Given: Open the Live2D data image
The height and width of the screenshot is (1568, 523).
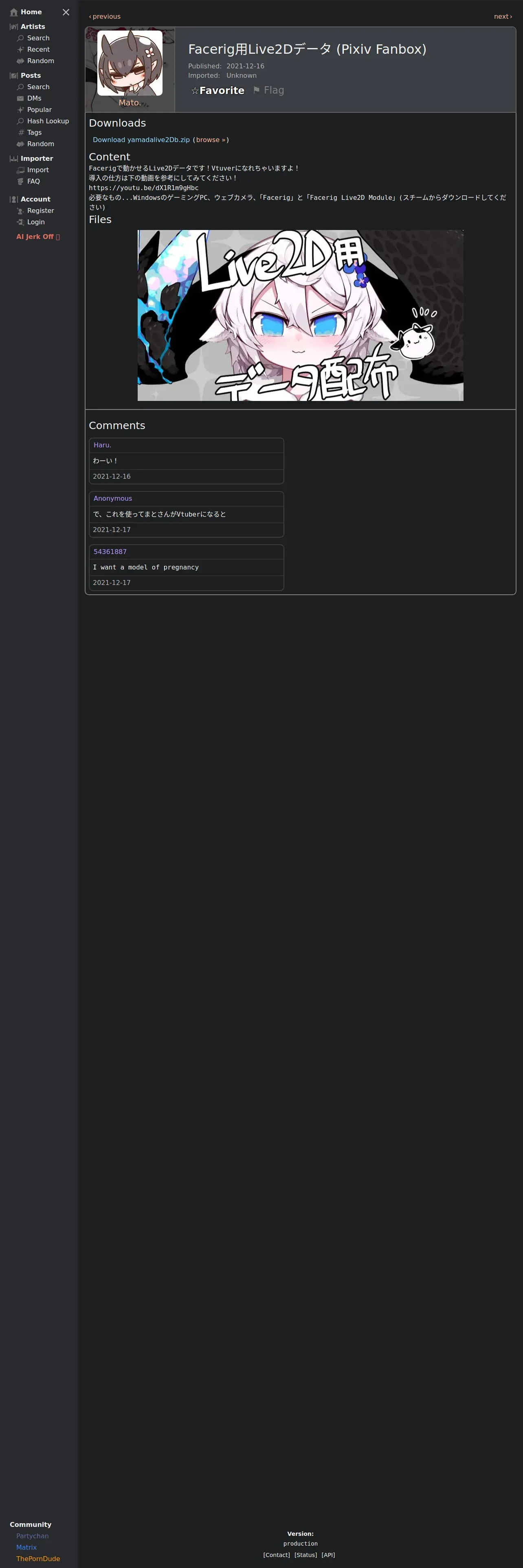Looking at the screenshot, I should (x=300, y=315).
